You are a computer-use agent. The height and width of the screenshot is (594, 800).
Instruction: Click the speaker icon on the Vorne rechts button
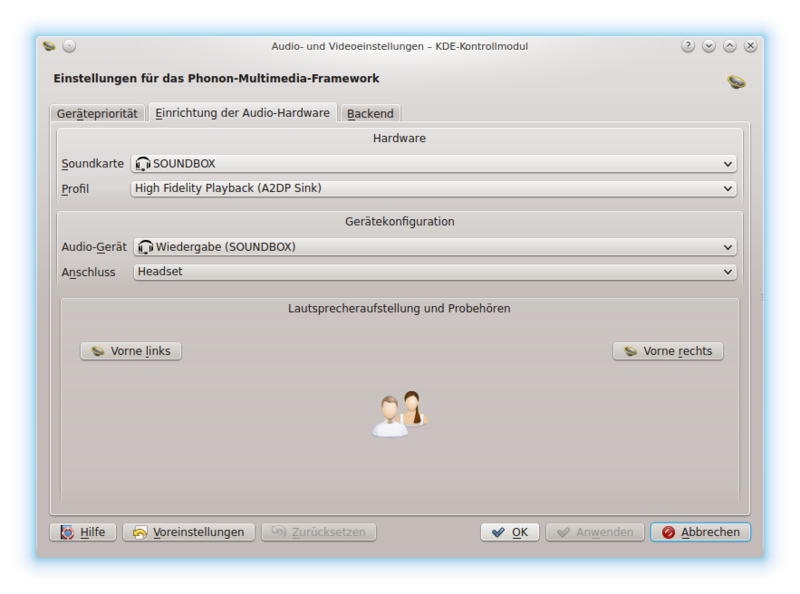click(x=628, y=351)
